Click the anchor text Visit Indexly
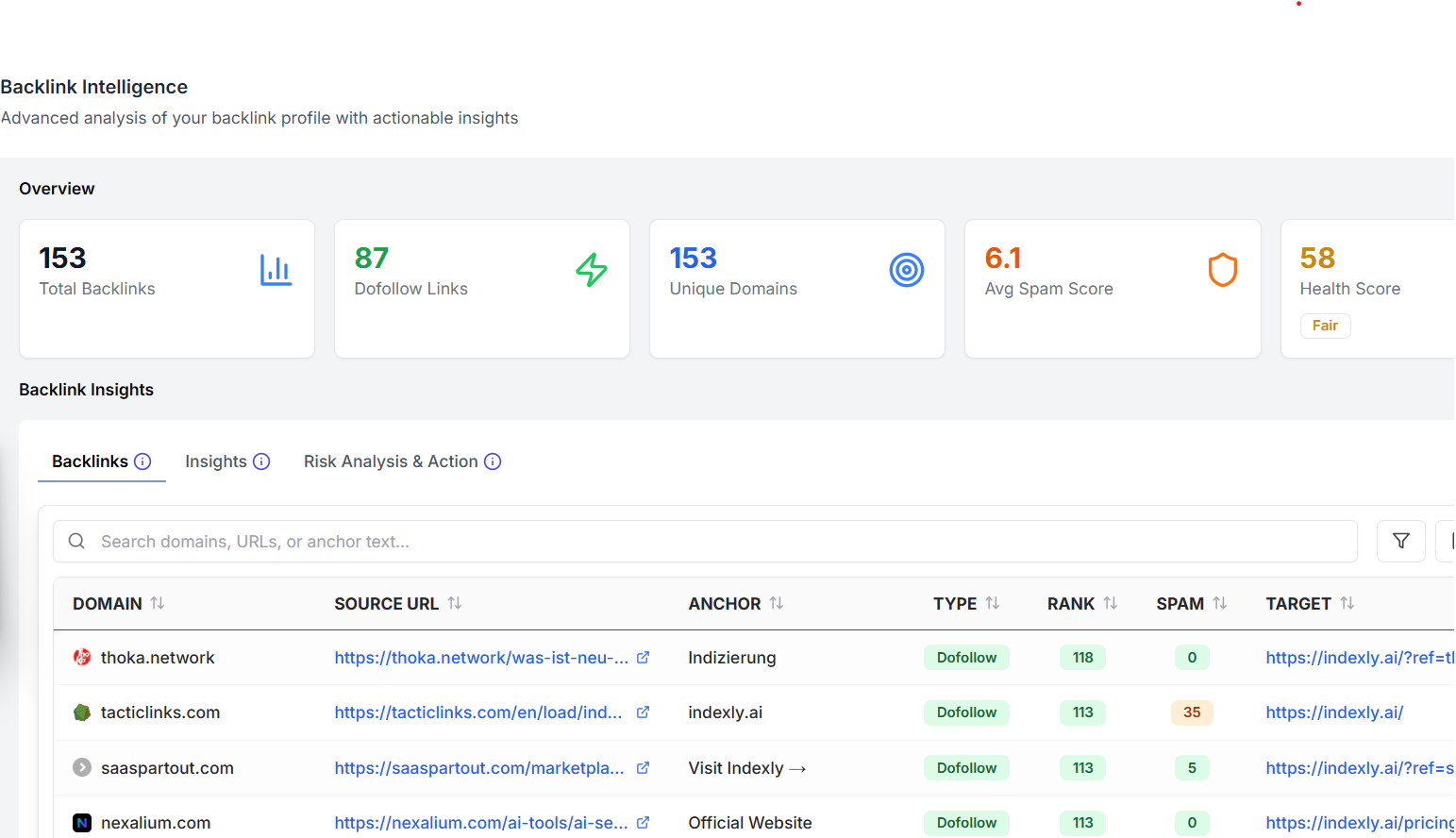The image size is (1456, 838). (x=747, y=768)
